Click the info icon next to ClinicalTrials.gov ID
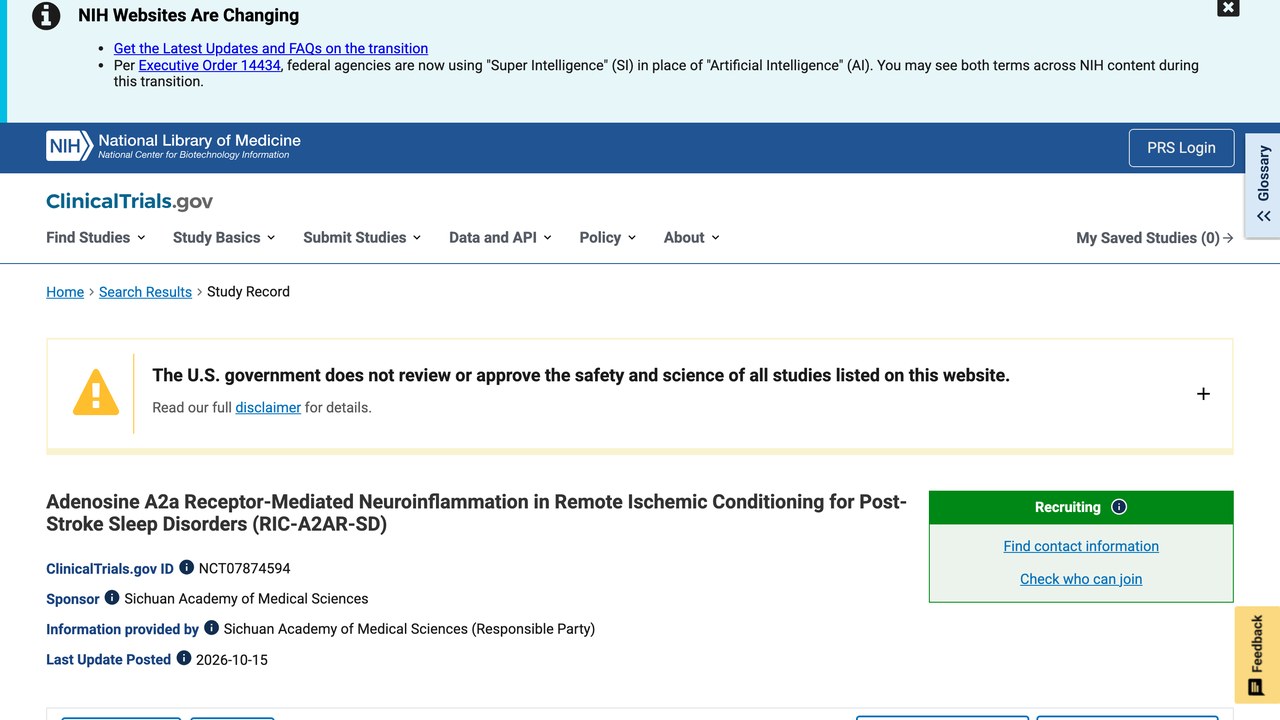Image resolution: width=1280 pixels, height=720 pixels. (186, 567)
